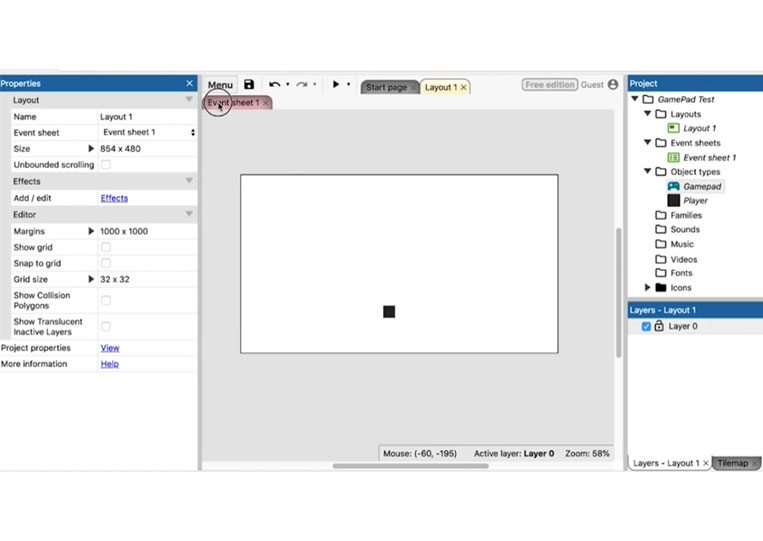This screenshot has height=541, width=763.
Task: Select the Gamepad object type icon
Action: click(x=673, y=186)
